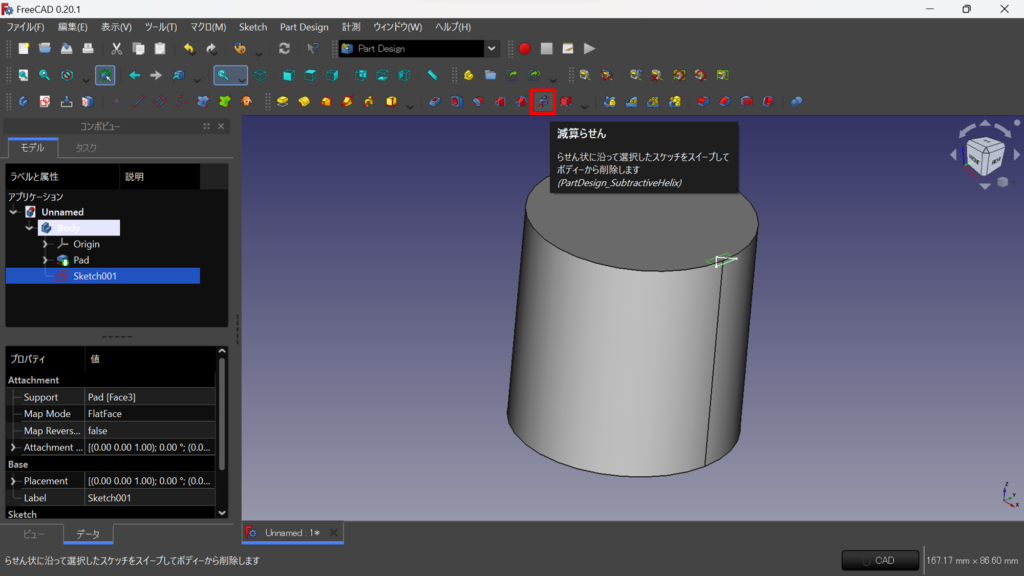The width and height of the screenshot is (1024, 576).
Task: Click the create sketch icon
Action: (45, 101)
